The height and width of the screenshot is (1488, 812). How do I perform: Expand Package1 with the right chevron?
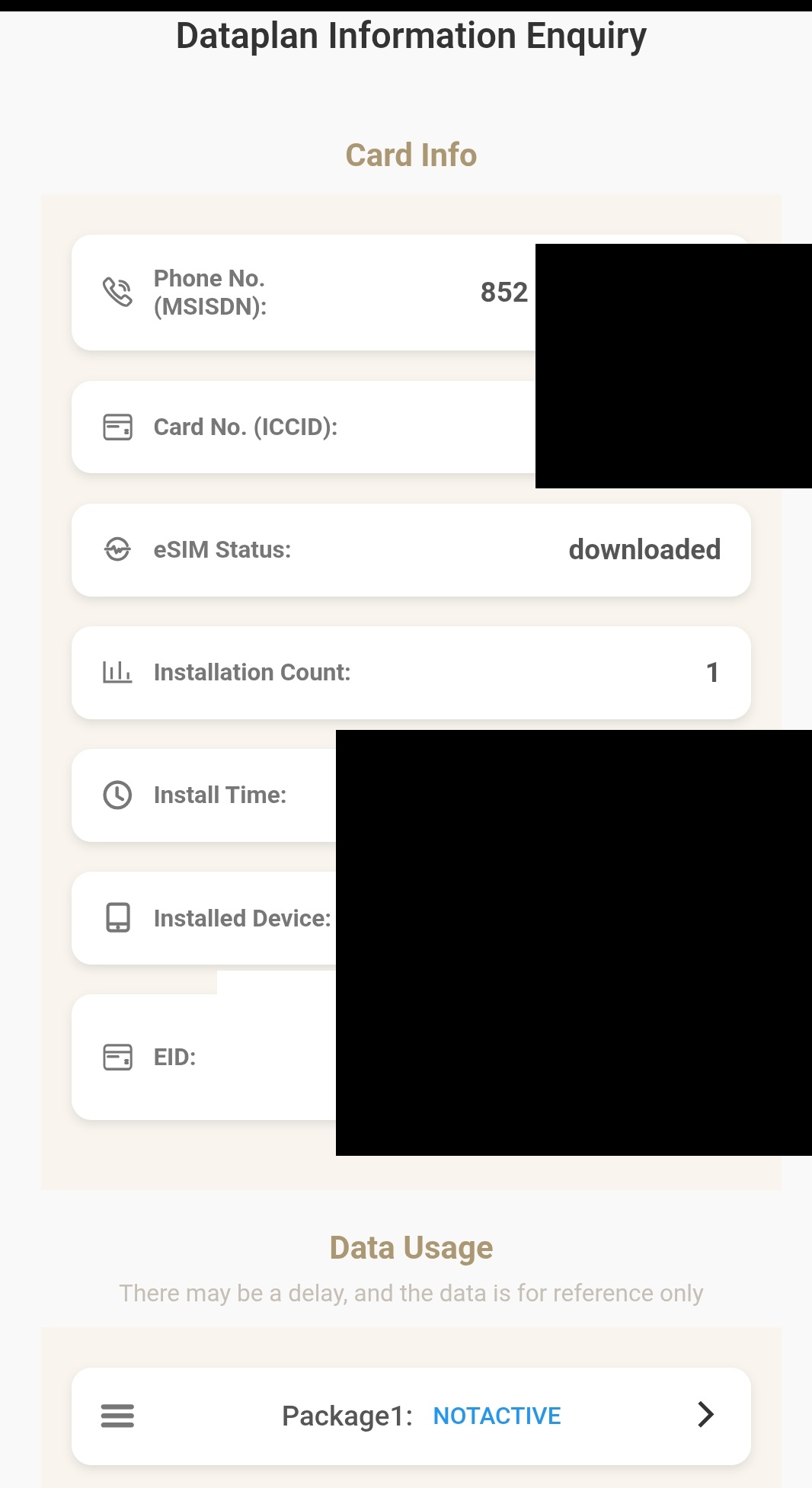(x=706, y=1414)
